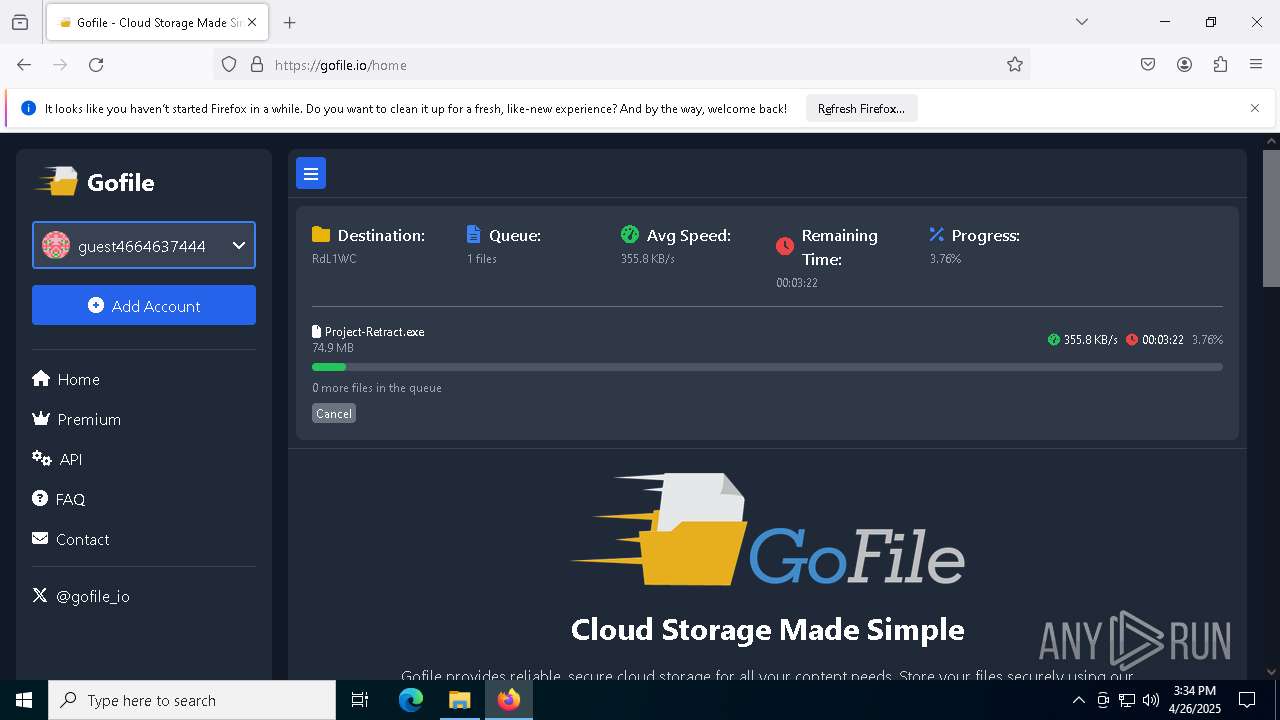Click the Refresh Firefox... button

tap(861, 109)
